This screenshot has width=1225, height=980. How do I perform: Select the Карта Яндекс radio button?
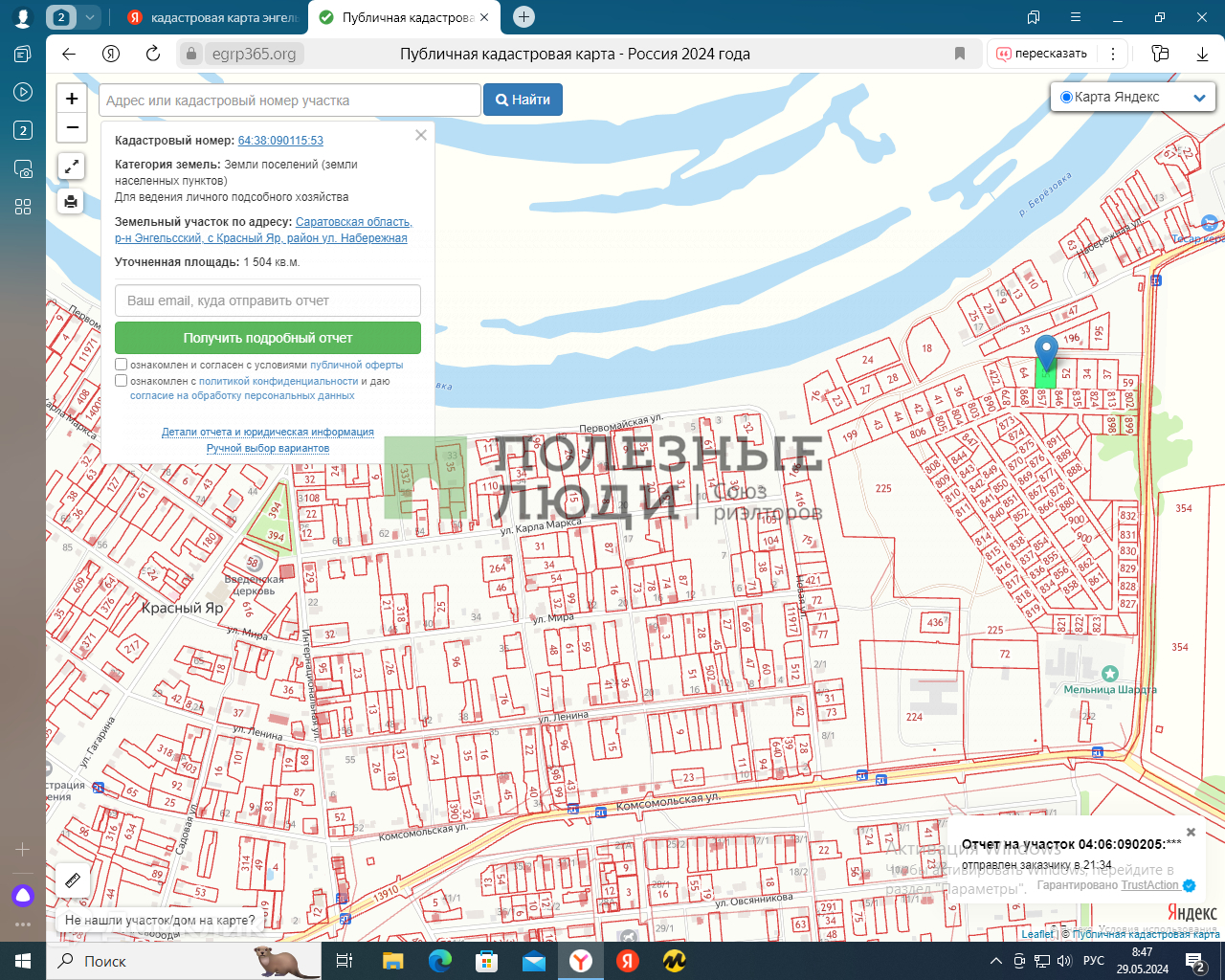[1066, 97]
